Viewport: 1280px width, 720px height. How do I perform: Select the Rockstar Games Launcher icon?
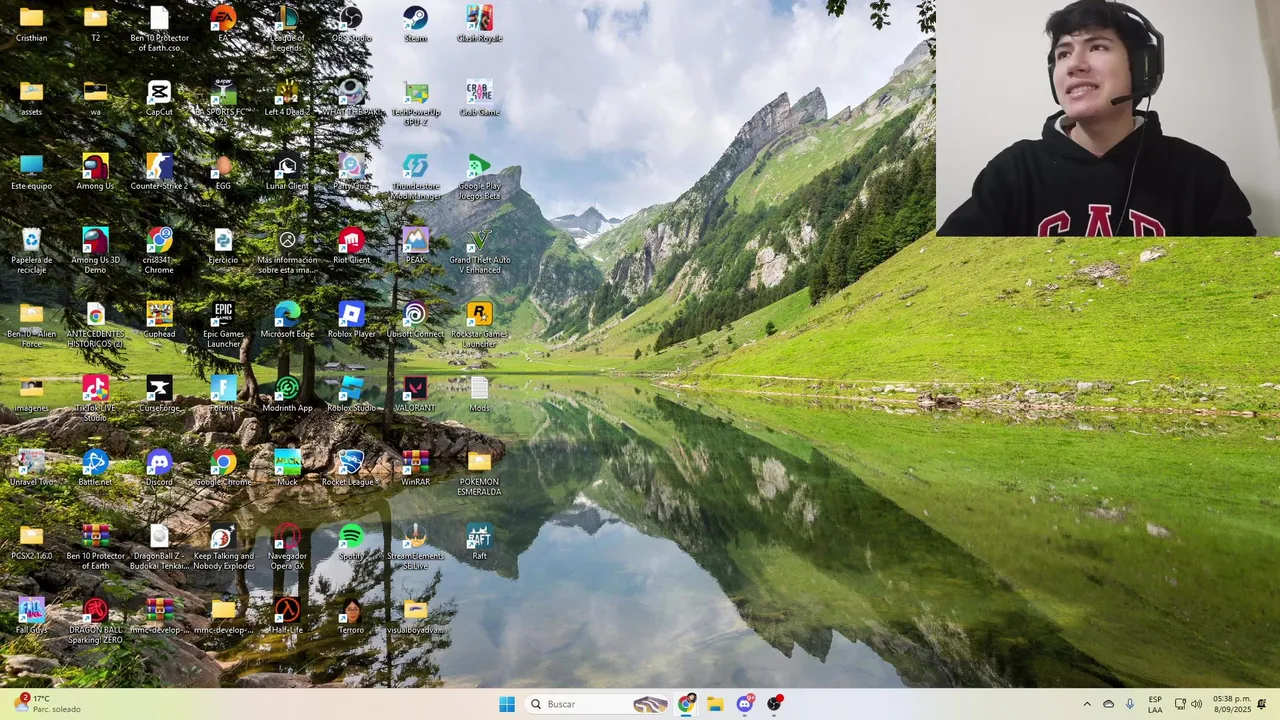pyautogui.click(x=479, y=325)
